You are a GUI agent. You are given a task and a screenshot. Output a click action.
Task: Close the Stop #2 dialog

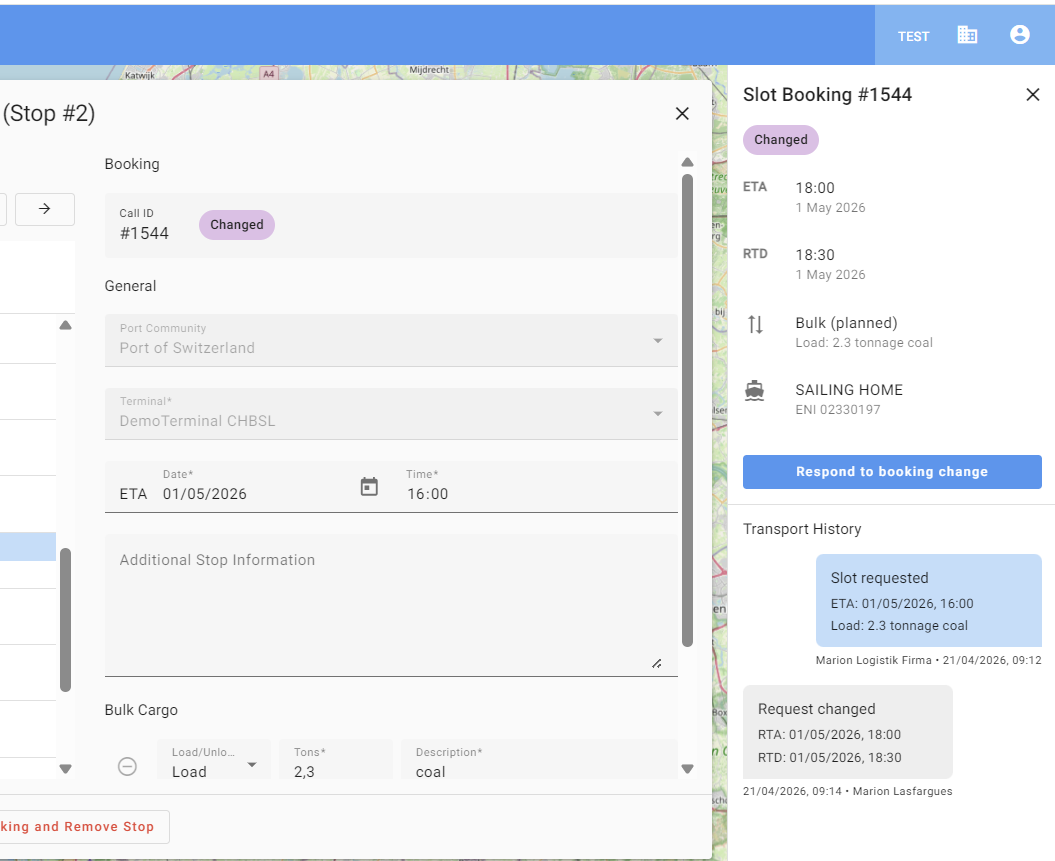(682, 114)
